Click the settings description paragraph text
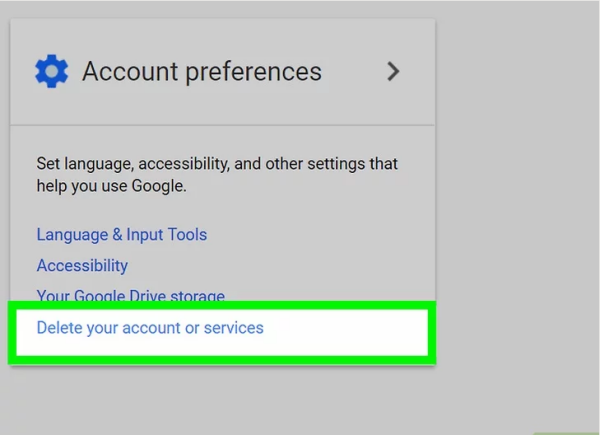 click(x=217, y=175)
